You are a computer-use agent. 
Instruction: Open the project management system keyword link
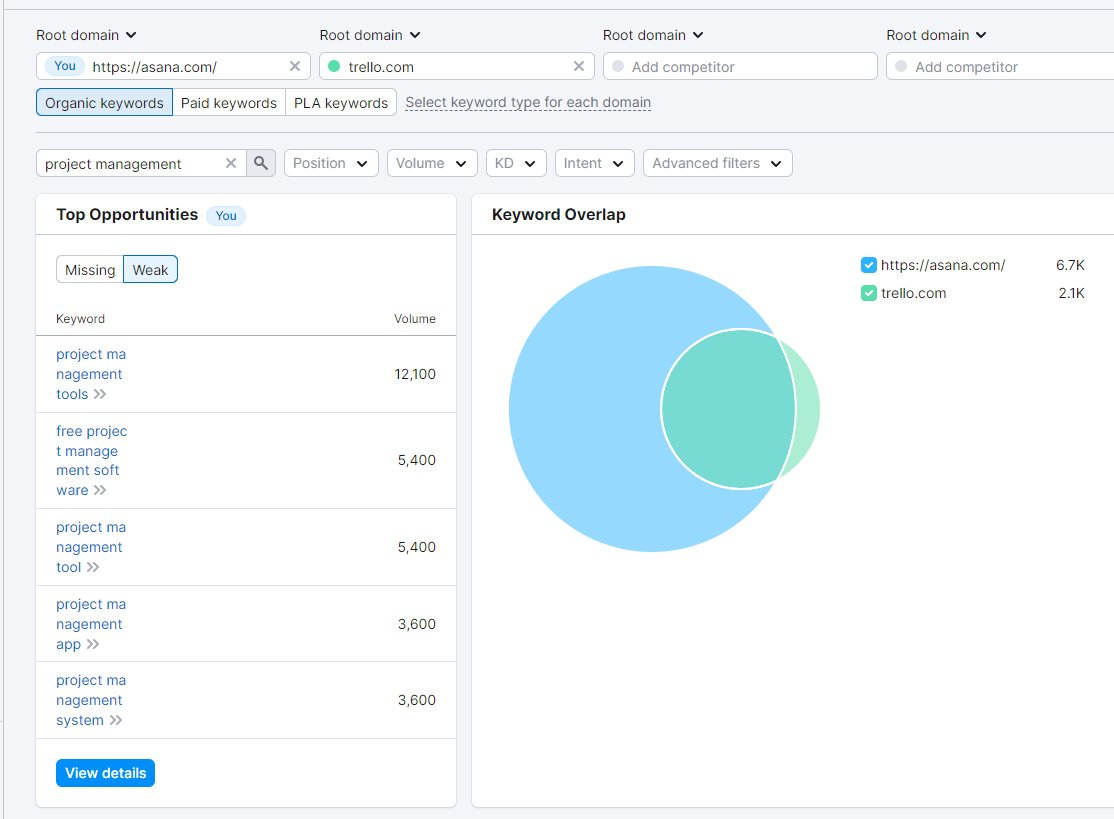pyautogui.click(x=91, y=700)
